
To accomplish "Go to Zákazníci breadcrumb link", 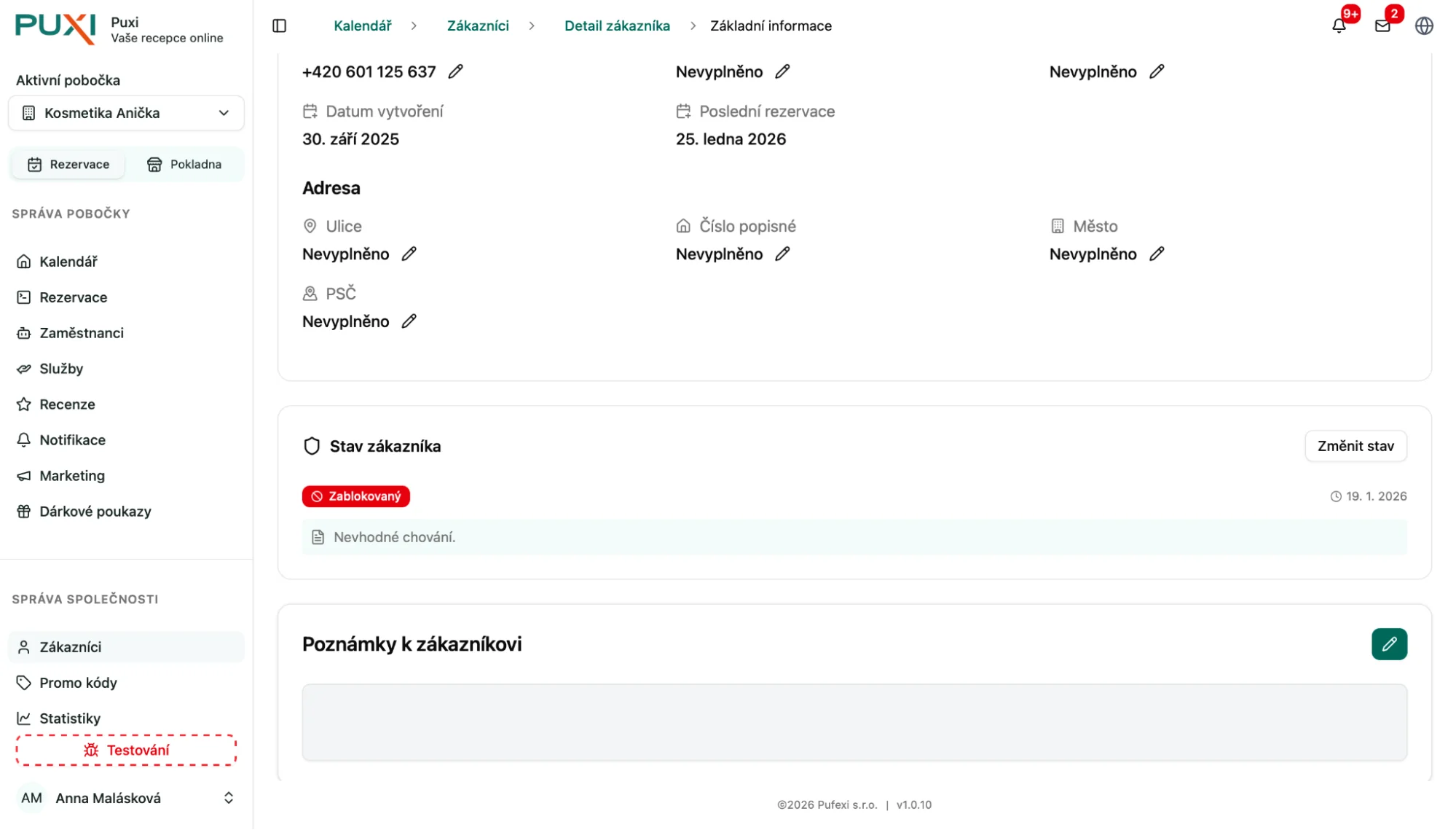I will tap(478, 26).
